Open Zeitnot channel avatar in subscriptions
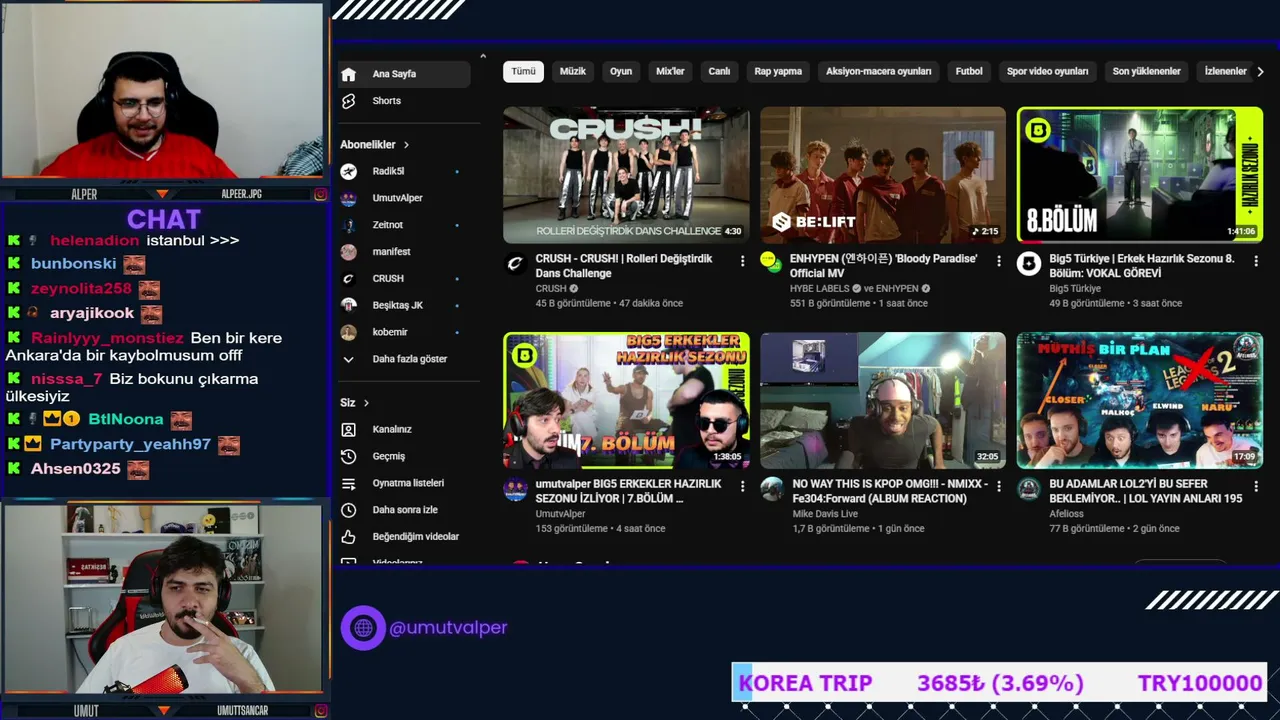 tap(348, 225)
